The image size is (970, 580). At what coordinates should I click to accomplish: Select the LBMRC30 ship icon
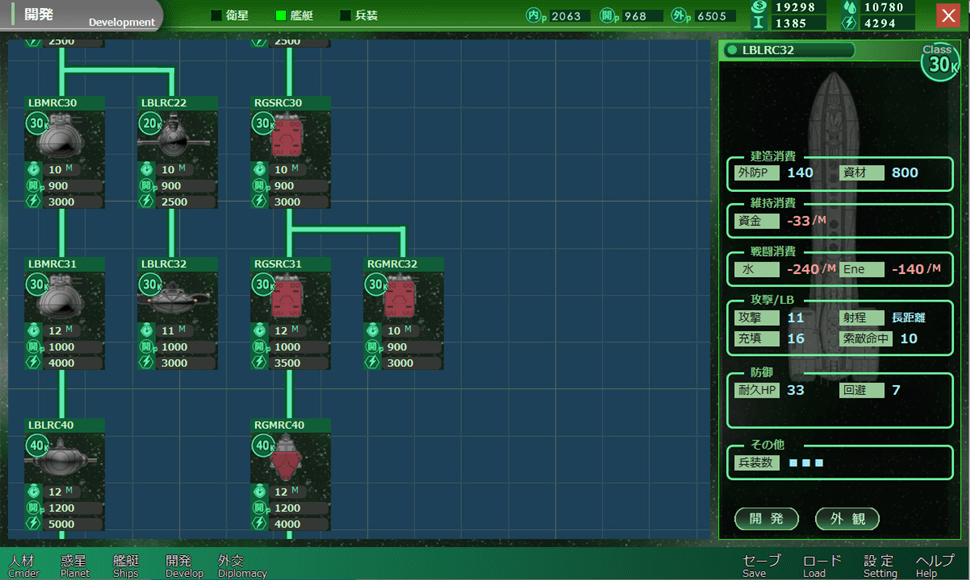[64, 135]
